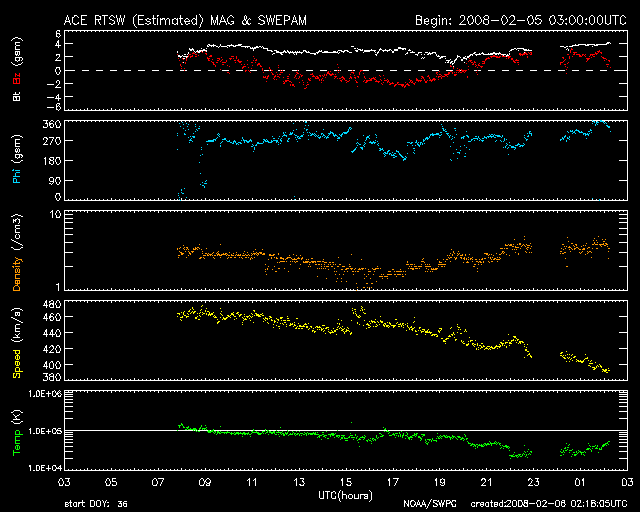Image resolution: width=640 pixels, height=512 pixels.
Task: Click the '-4' value on Bt Bz axis
Action: coord(54,97)
